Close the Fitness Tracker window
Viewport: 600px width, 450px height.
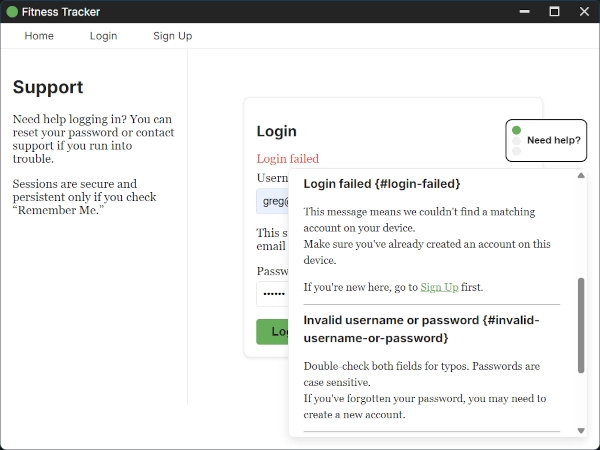coord(584,11)
